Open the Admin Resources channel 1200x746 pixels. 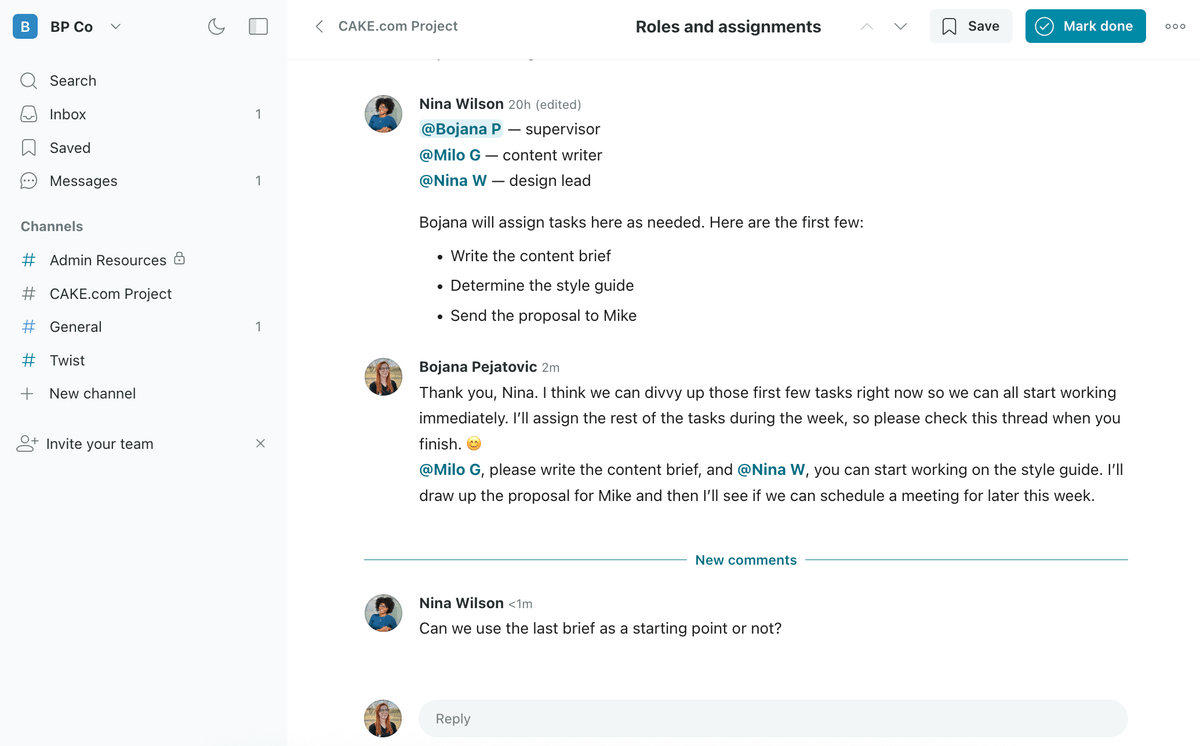point(108,260)
